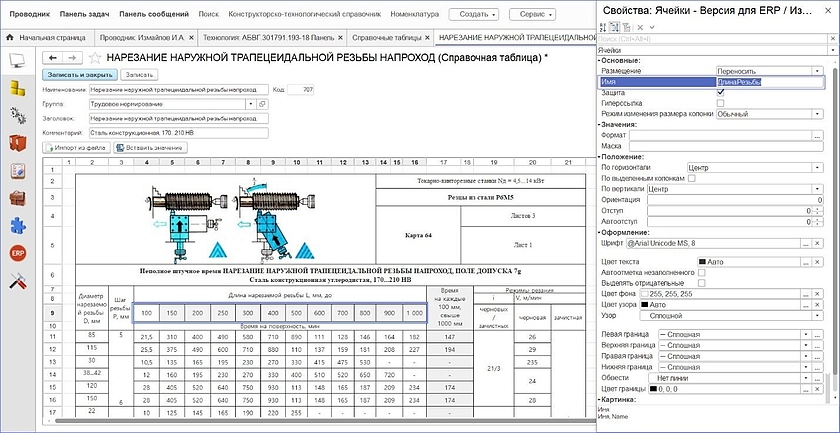Click the Записать и закрыть button
840x433 pixels.
[79, 75]
